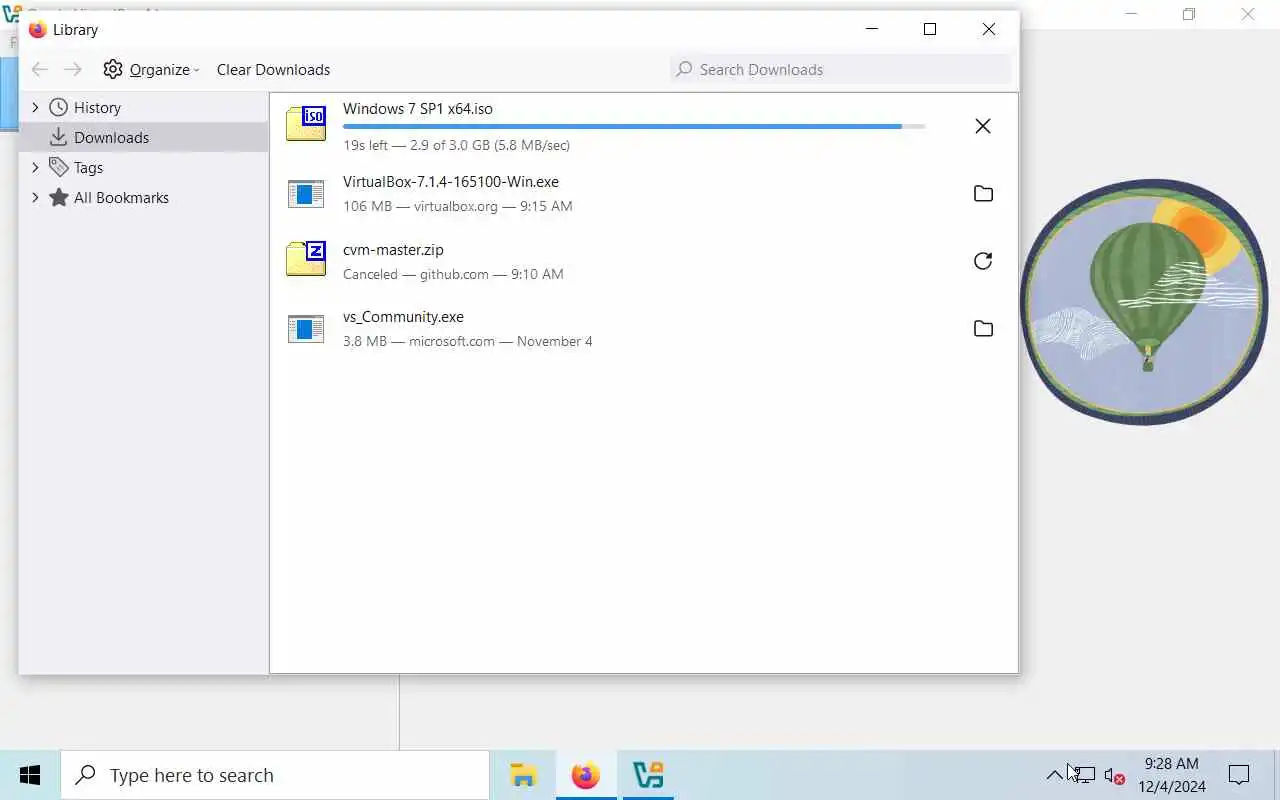The width and height of the screenshot is (1280, 800).
Task: Focus the Search Downloads field
Action: 841,69
